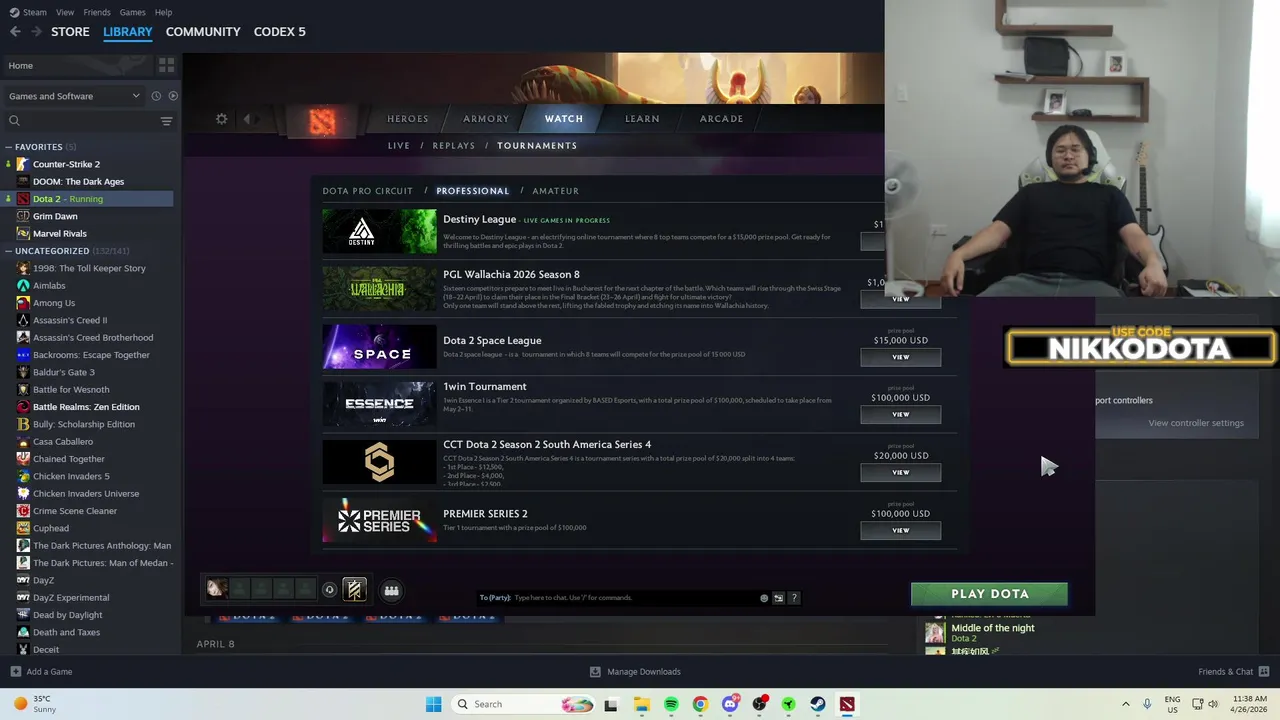
Task: Open Dota 2 settings gear icon
Action: [222, 119]
